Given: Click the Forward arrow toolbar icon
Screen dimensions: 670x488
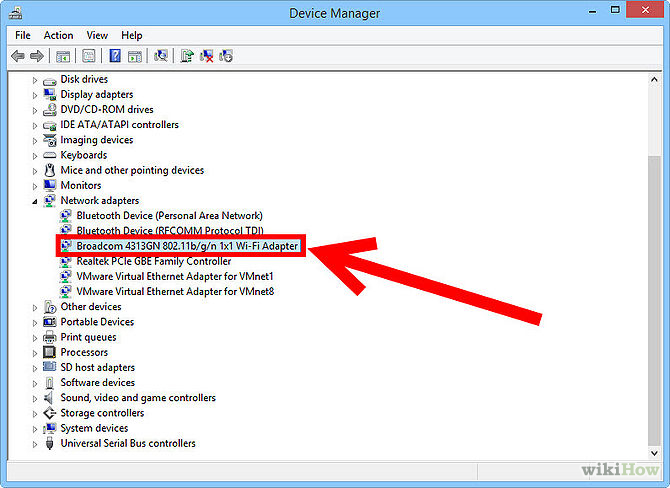Looking at the screenshot, I should pos(37,56).
